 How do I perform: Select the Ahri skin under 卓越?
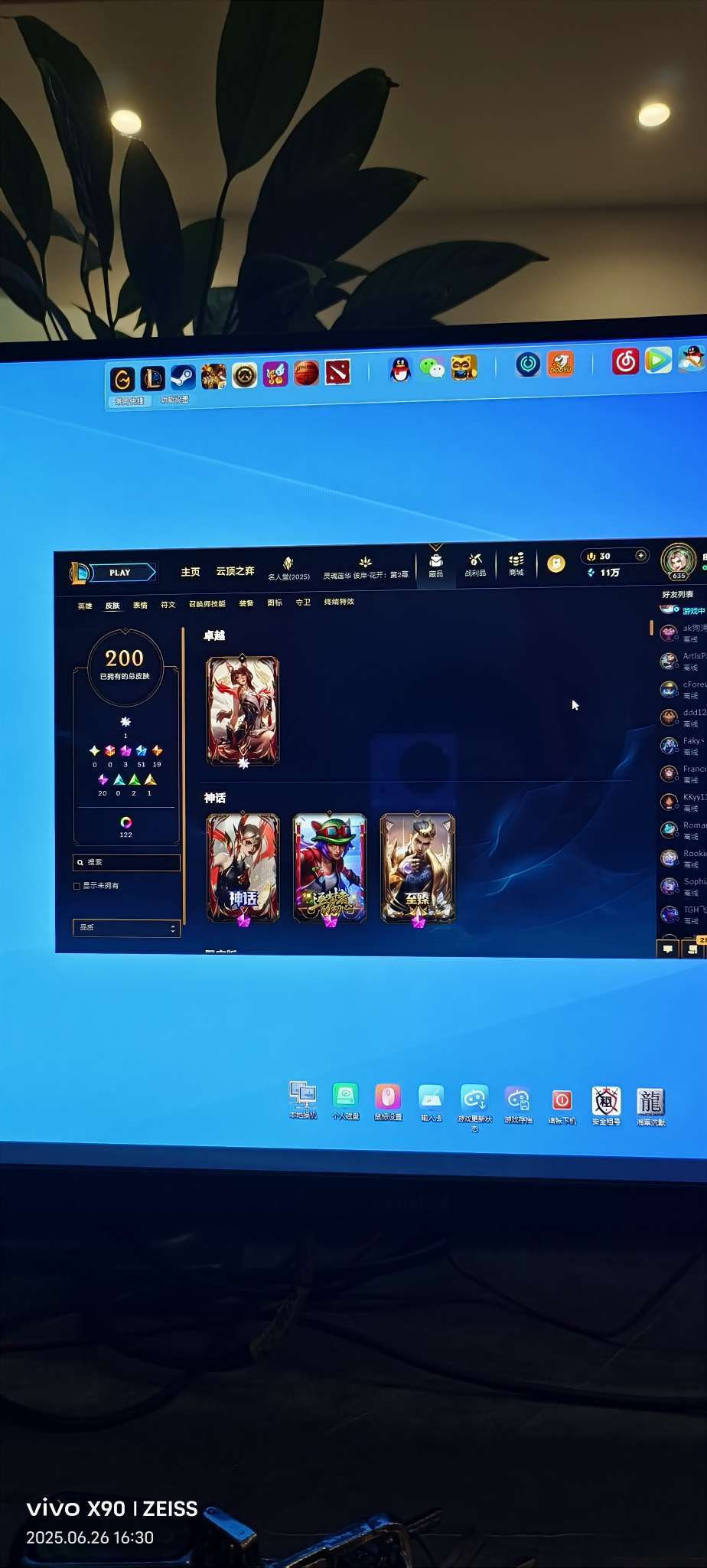tap(243, 710)
